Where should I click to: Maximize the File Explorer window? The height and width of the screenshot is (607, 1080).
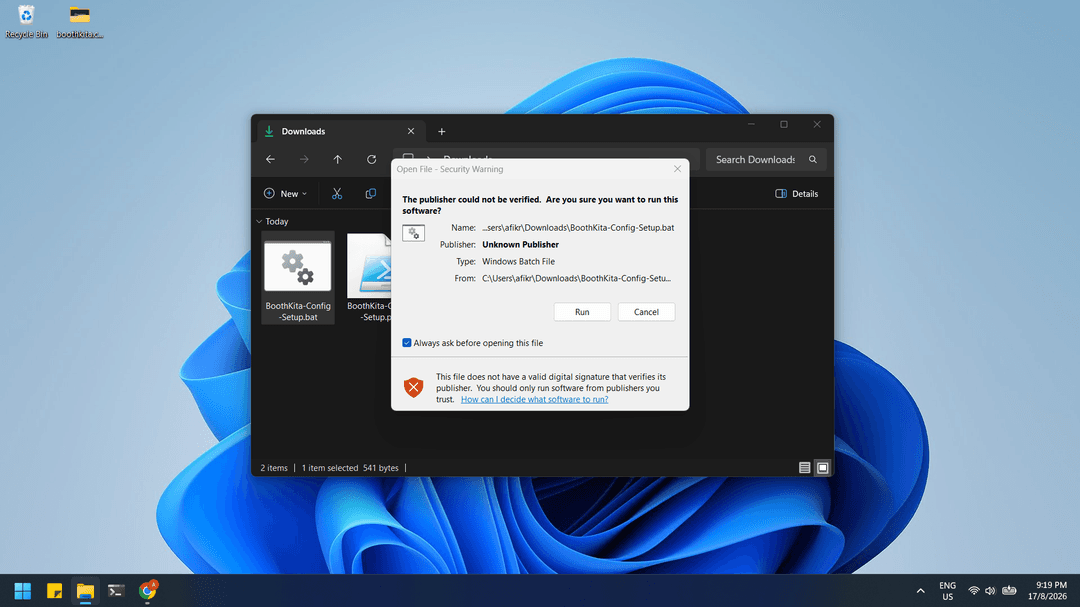784,125
